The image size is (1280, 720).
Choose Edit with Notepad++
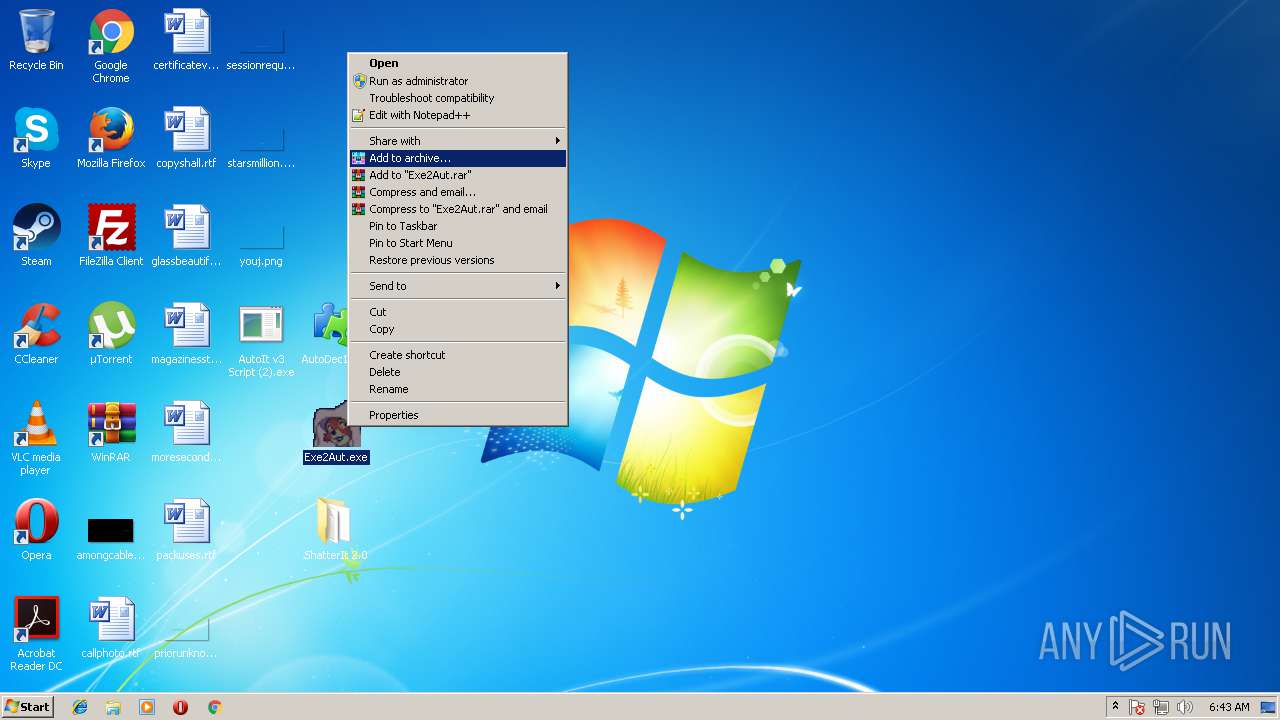click(458, 115)
